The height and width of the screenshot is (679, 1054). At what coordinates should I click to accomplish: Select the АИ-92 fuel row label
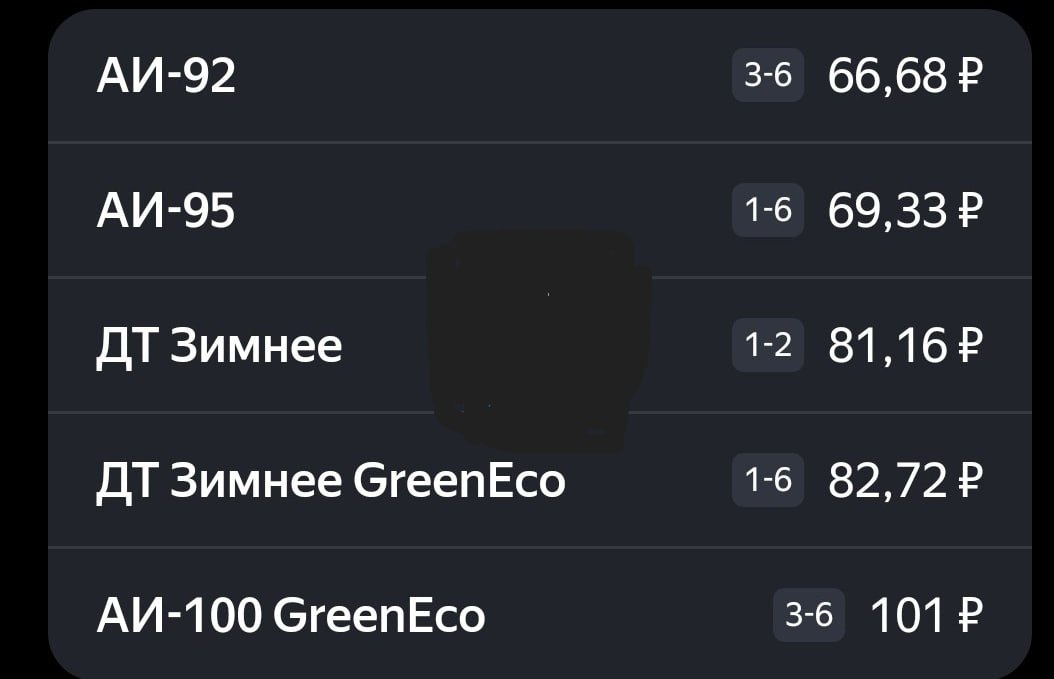(x=166, y=76)
